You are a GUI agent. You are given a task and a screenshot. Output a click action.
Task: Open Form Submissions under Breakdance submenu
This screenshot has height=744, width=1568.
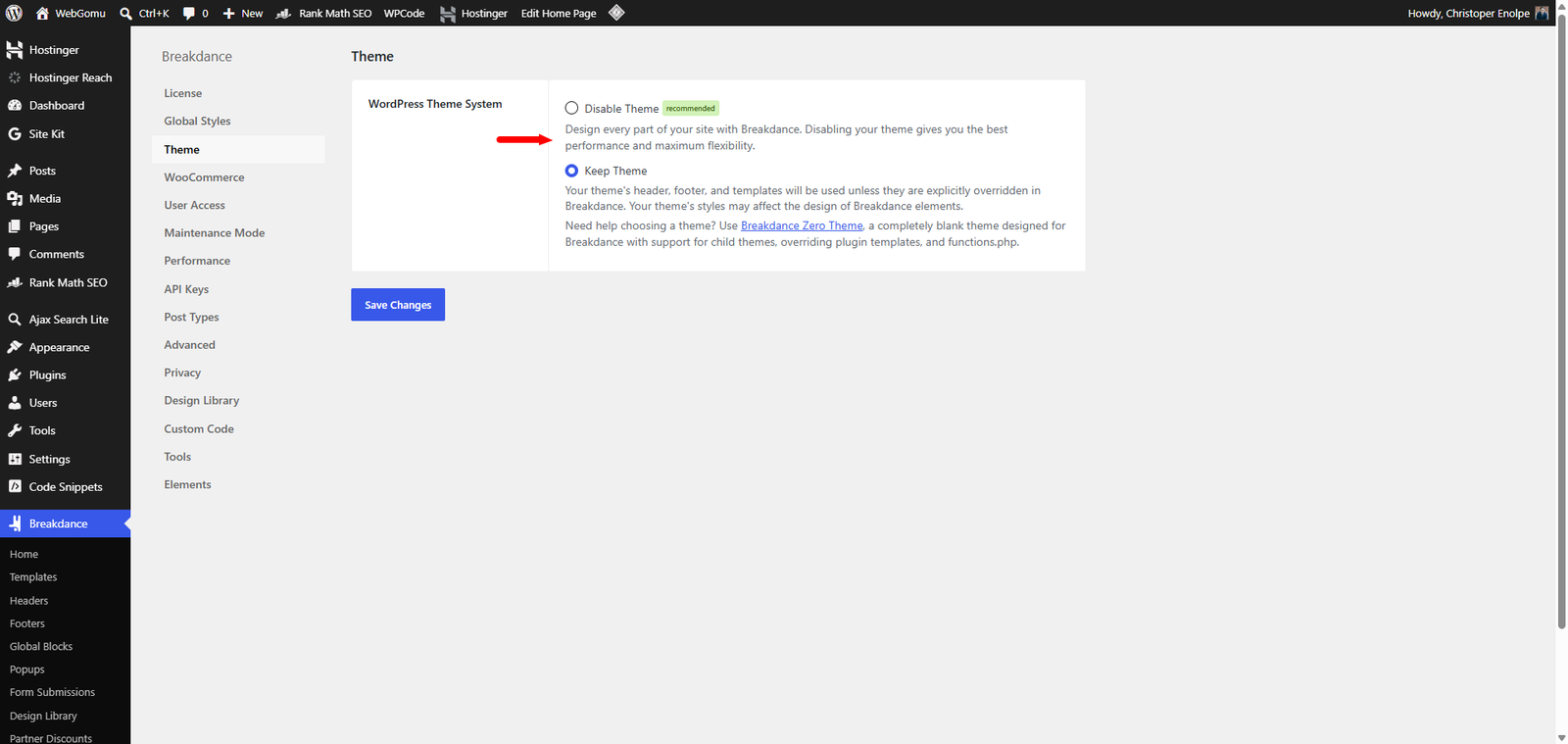[52, 692]
